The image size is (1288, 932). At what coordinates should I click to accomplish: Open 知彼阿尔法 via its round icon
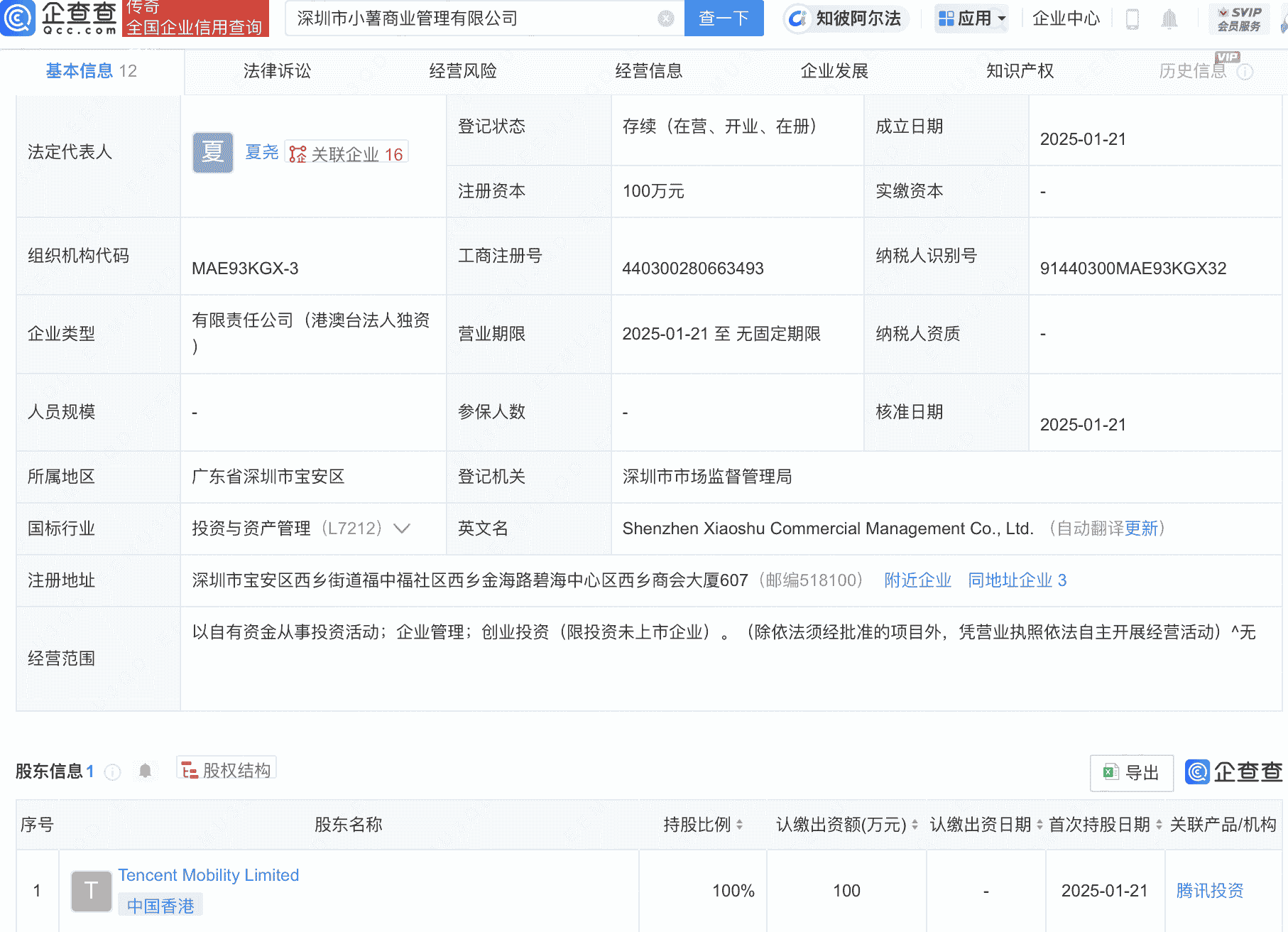tap(798, 18)
